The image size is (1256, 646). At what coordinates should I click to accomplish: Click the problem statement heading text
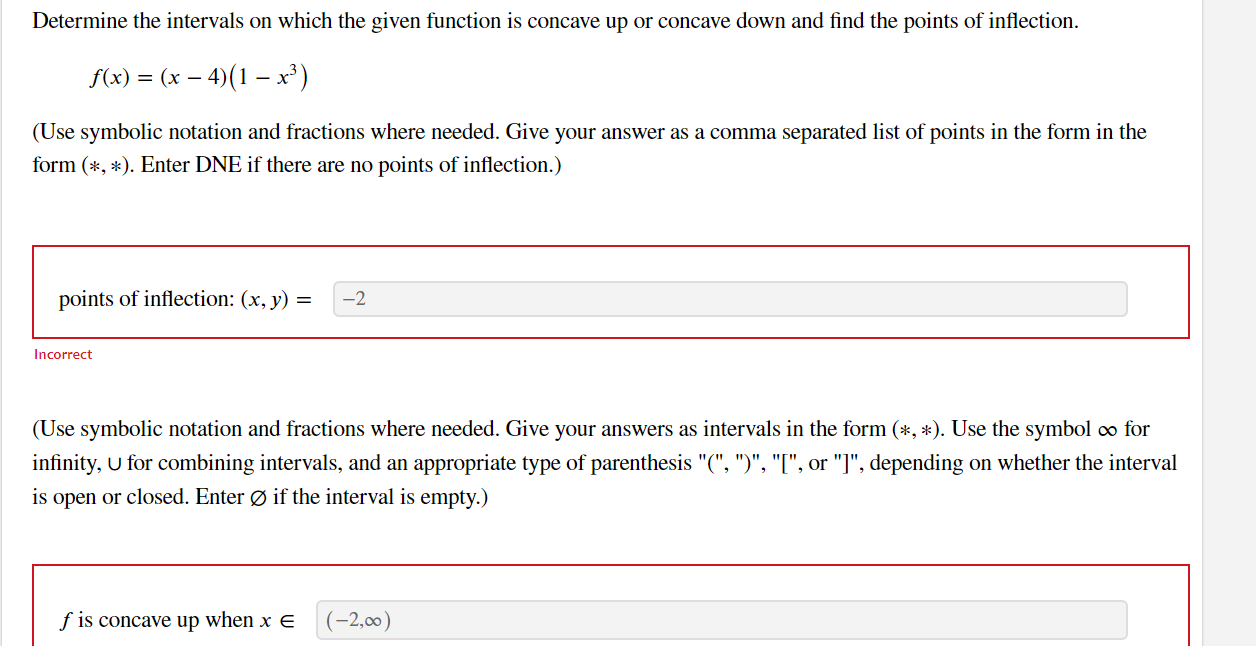click(x=556, y=20)
